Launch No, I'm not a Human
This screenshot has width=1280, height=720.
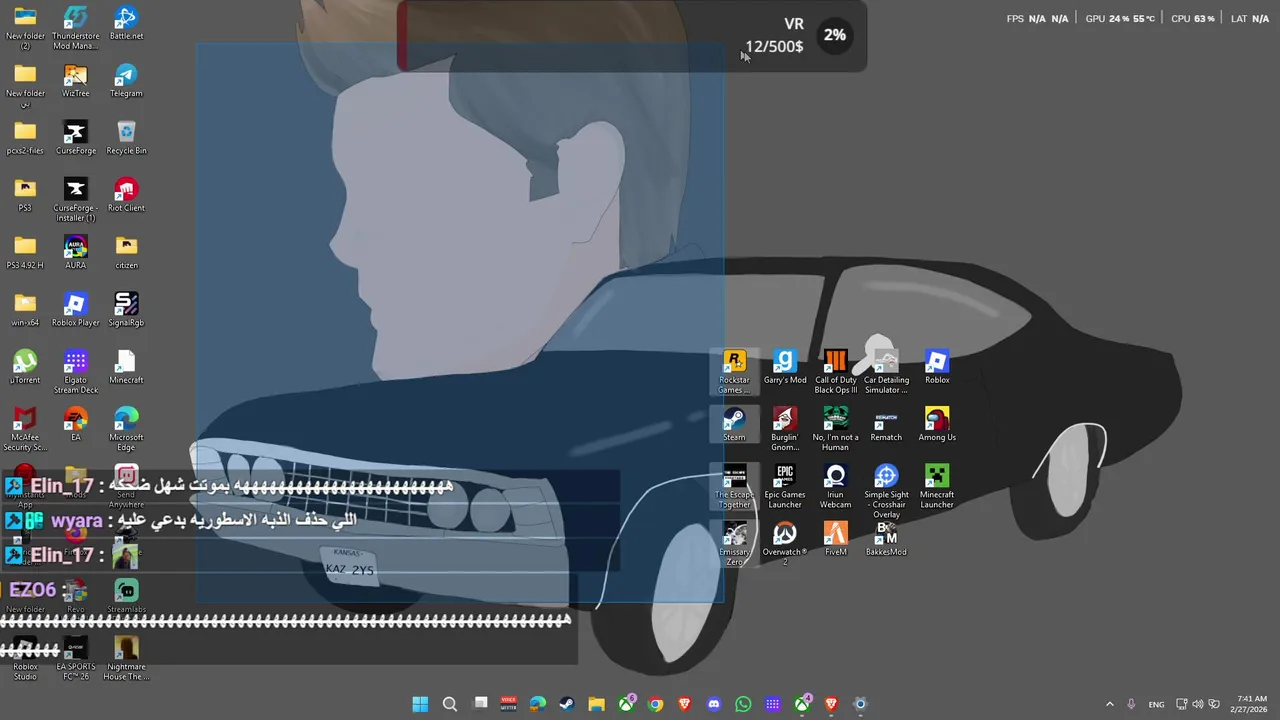click(x=835, y=430)
